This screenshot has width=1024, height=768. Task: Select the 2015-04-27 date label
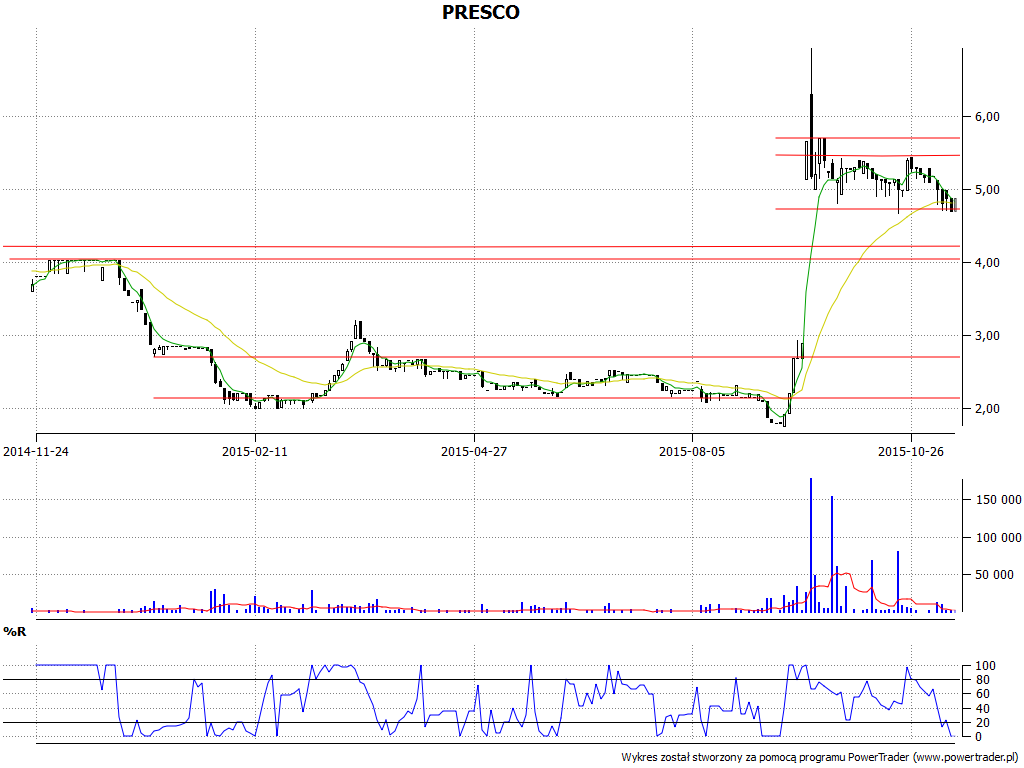473,452
